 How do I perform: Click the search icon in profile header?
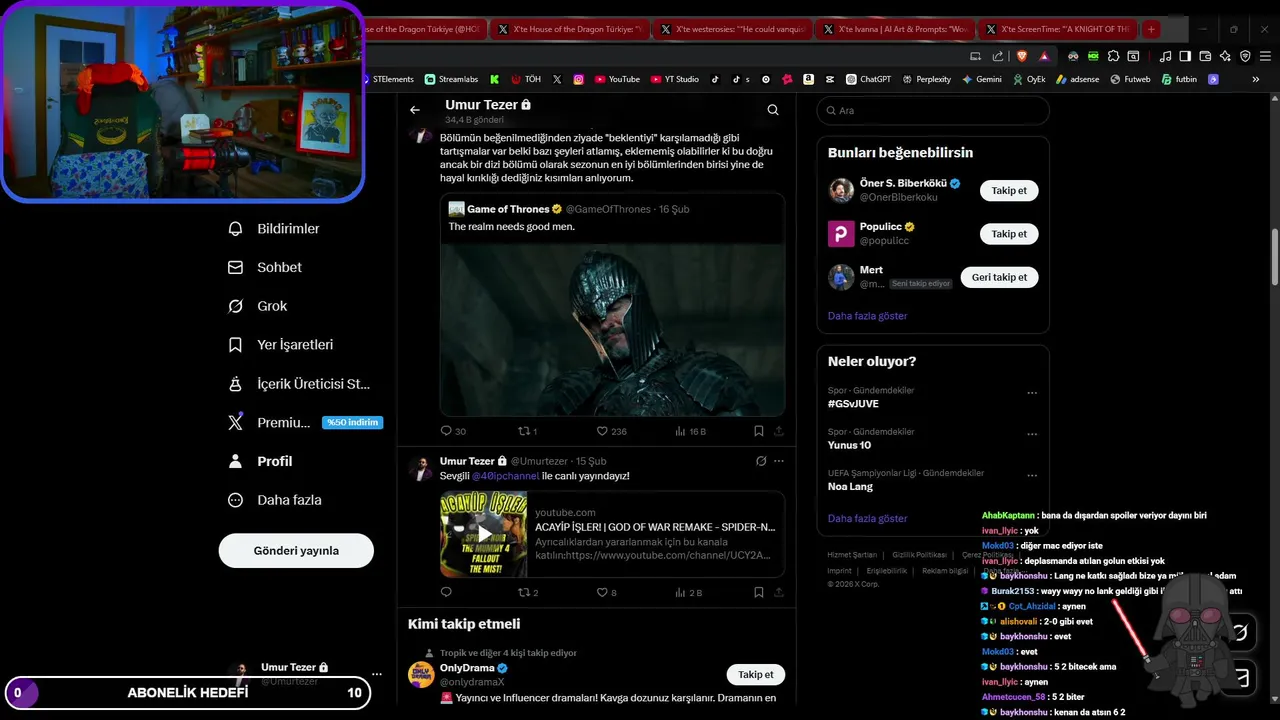pyautogui.click(x=773, y=110)
